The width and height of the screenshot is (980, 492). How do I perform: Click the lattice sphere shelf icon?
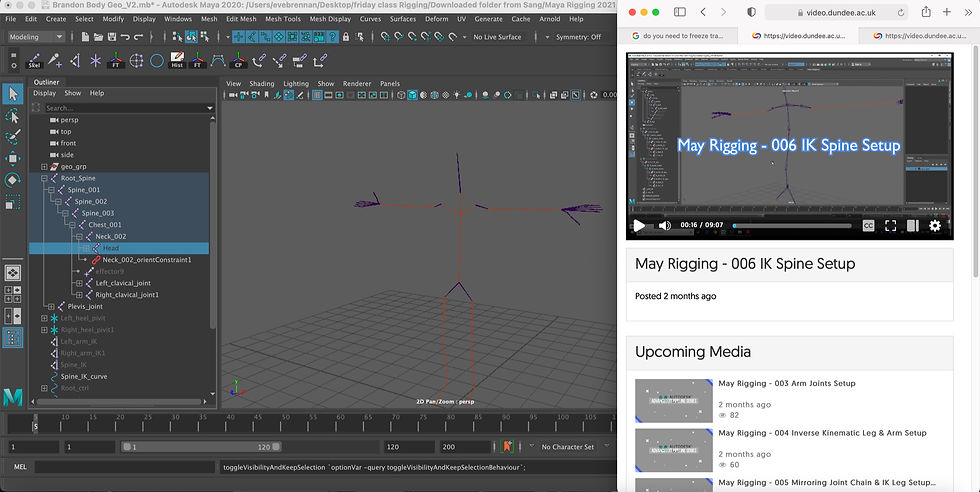pyautogui.click(x=136, y=60)
